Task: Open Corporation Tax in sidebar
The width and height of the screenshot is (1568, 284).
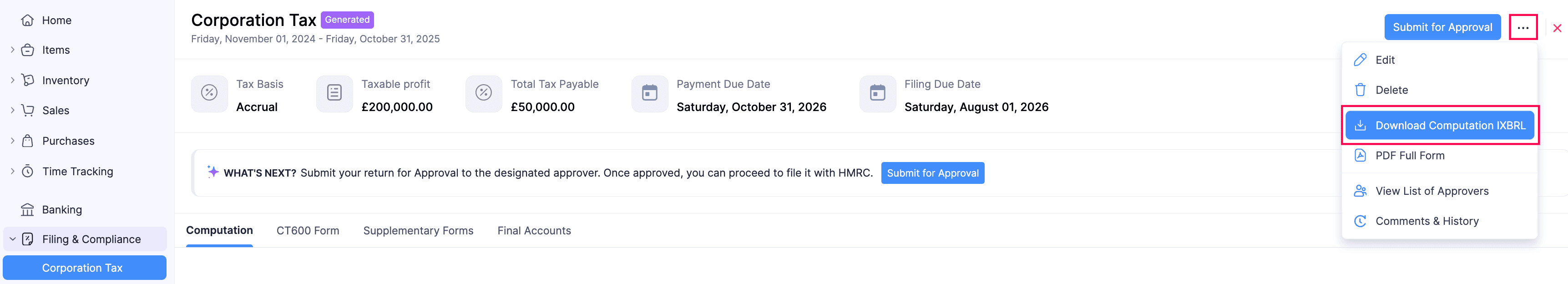Action: 83,268
